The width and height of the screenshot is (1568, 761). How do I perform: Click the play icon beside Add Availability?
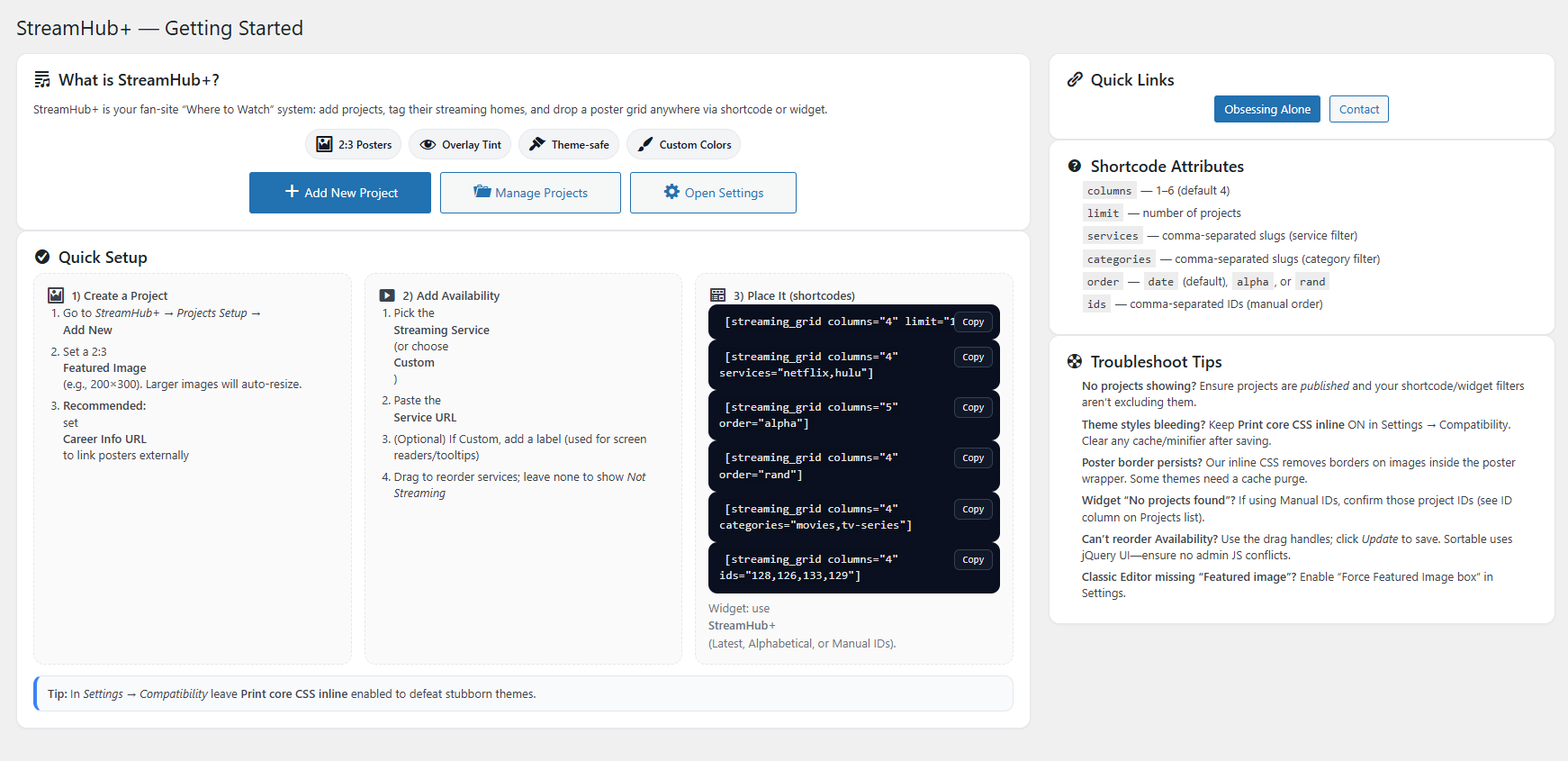tap(387, 295)
